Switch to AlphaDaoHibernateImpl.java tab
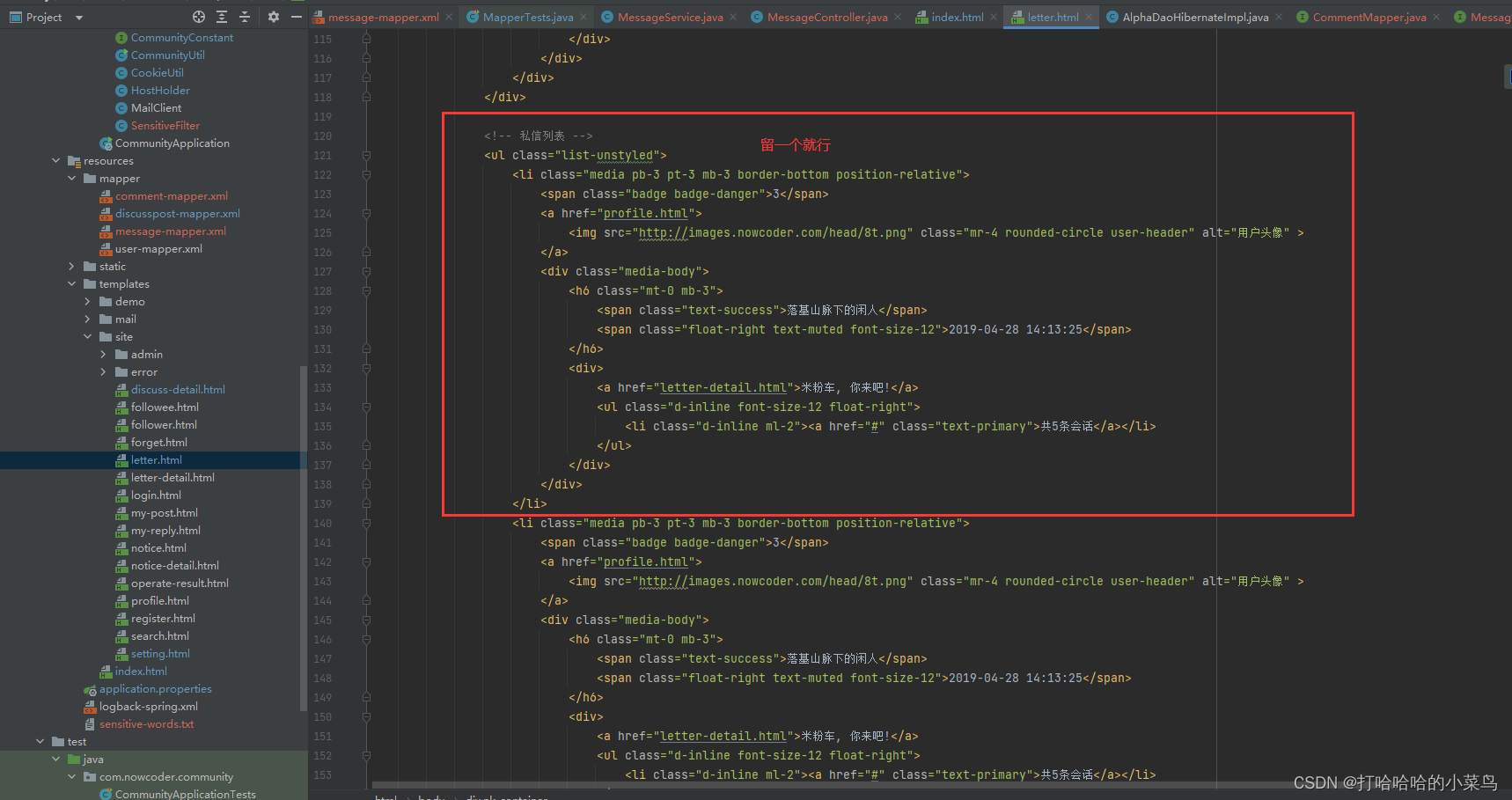This screenshot has width=1512, height=800. pos(1195,17)
